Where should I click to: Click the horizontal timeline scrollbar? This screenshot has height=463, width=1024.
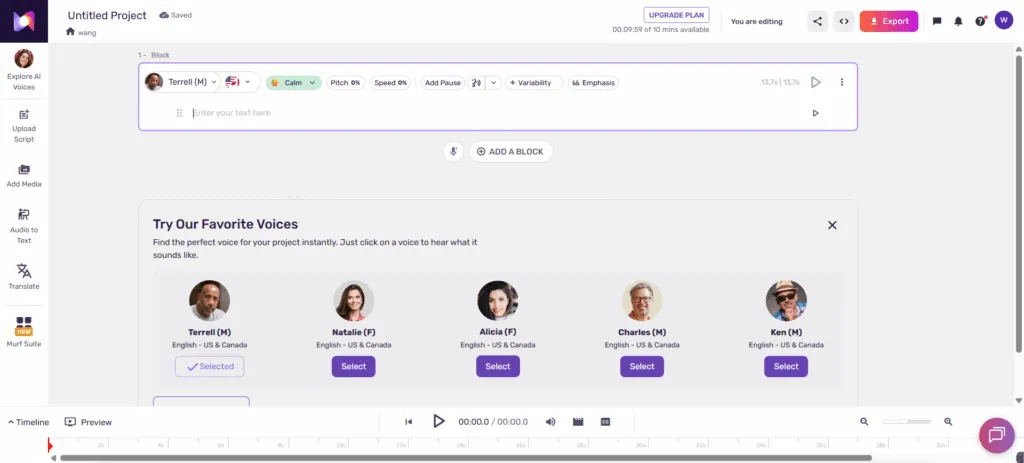[x=466, y=458]
